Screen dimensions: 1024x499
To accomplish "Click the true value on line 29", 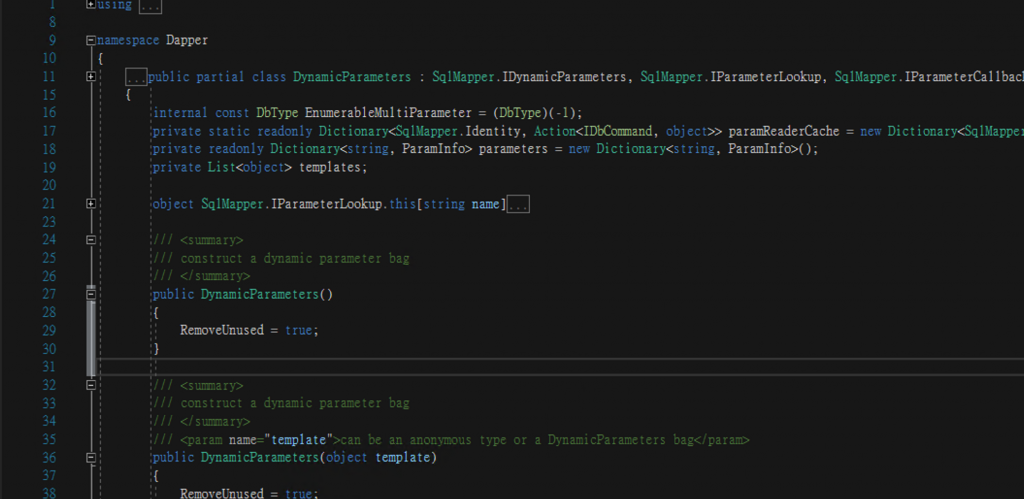I will [298, 330].
